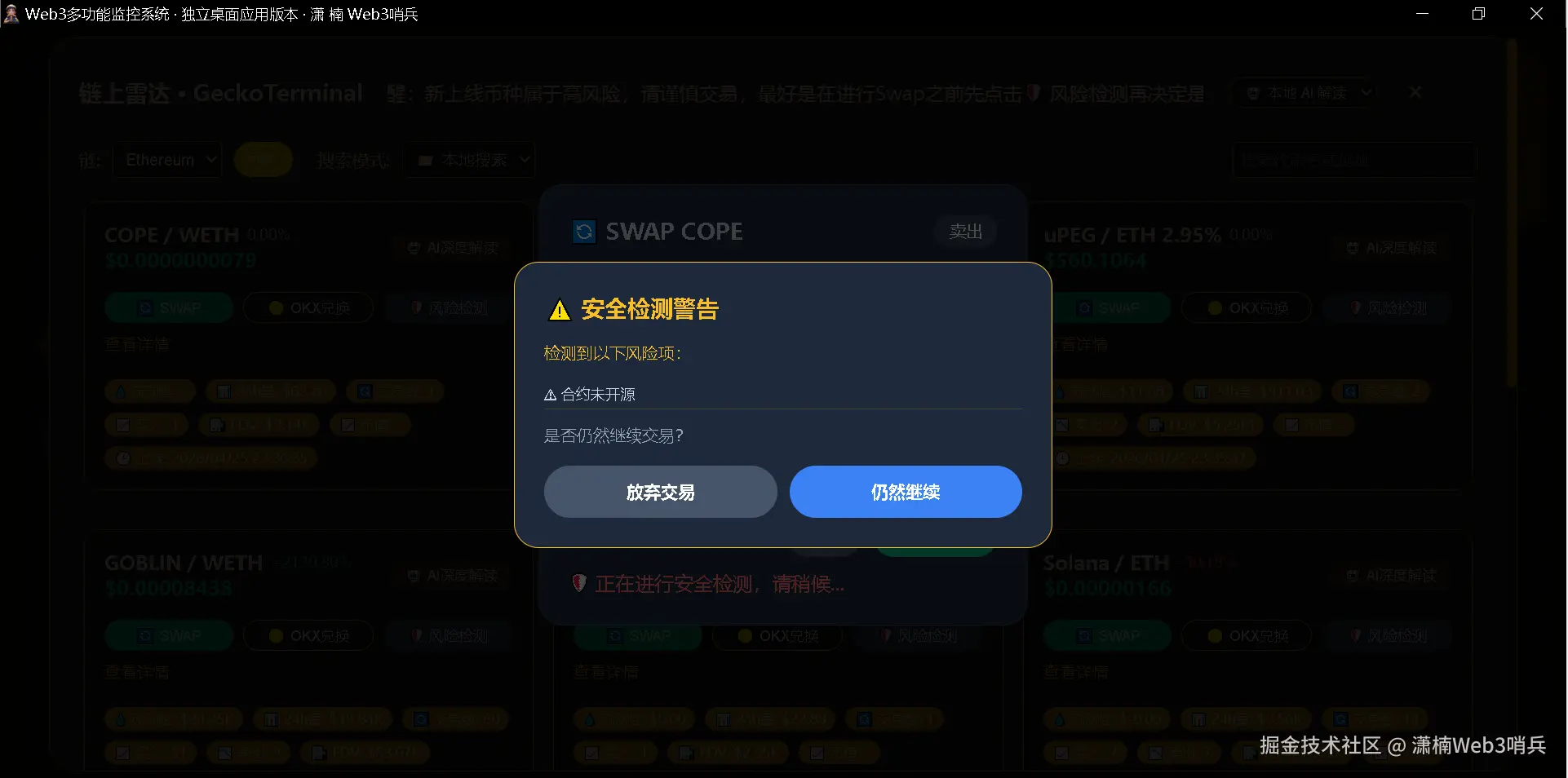Image resolution: width=1568 pixels, height=778 pixels.
Task: Close the GeckoTerminal panel with the X
Action: tap(1416, 92)
